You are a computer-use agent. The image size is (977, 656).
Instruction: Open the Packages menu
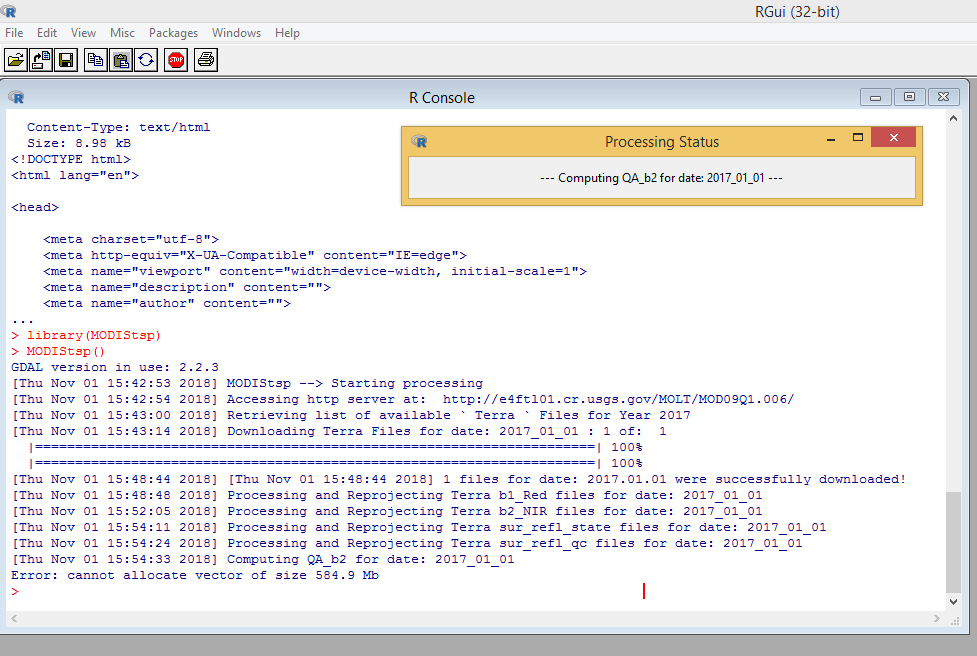(173, 32)
